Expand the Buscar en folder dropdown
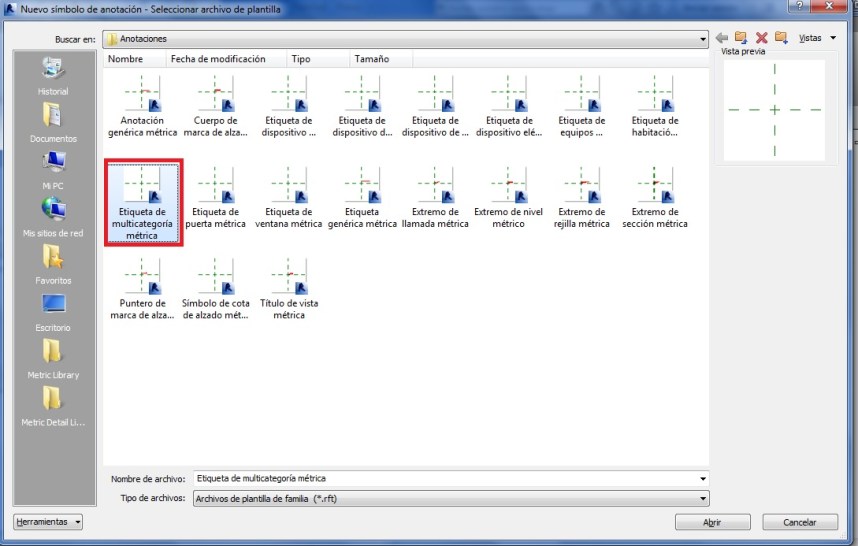This screenshot has height=546, width=858. (x=704, y=39)
